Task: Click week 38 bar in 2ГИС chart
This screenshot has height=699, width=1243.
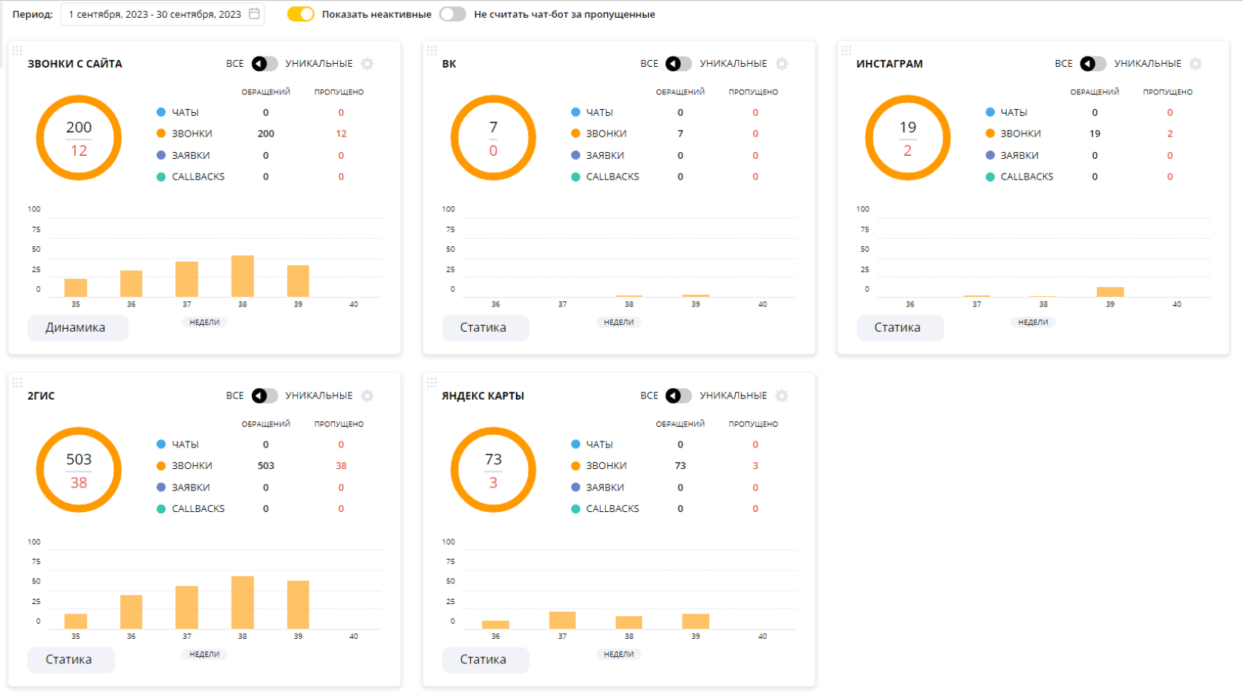Action: pos(243,602)
